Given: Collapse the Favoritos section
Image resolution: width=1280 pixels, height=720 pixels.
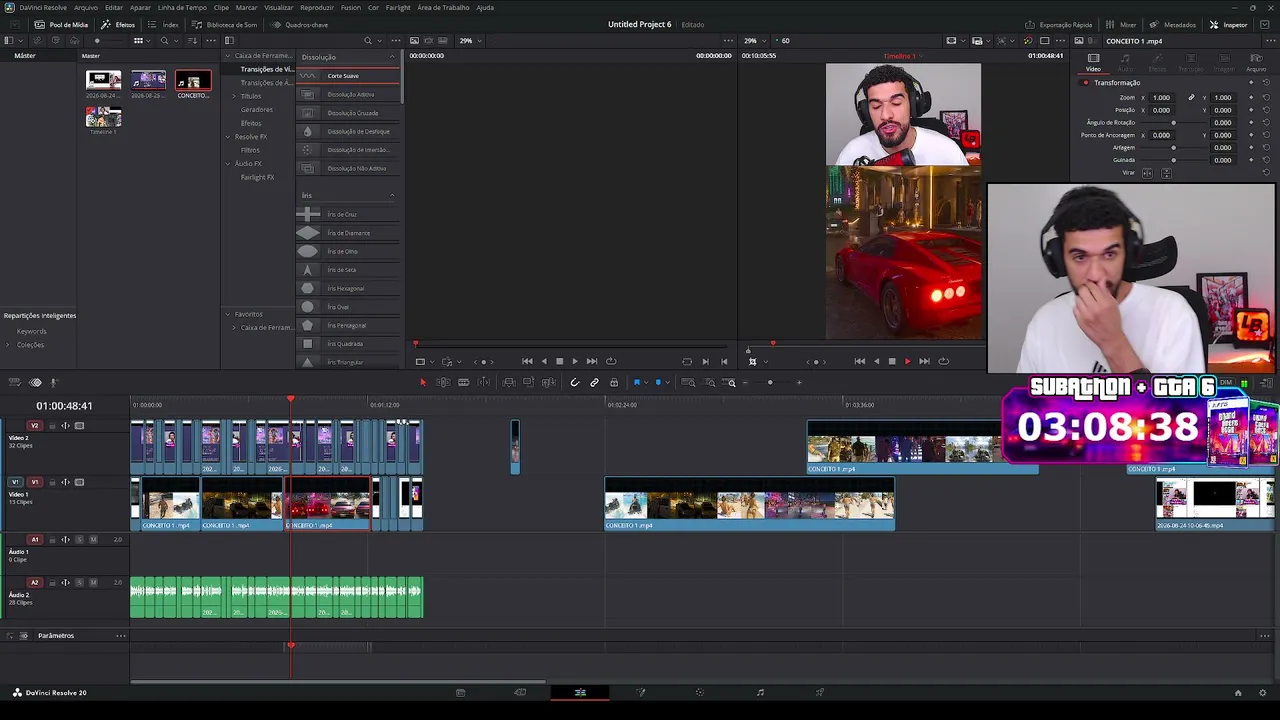Looking at the screenshot, I should click(227, 314).
